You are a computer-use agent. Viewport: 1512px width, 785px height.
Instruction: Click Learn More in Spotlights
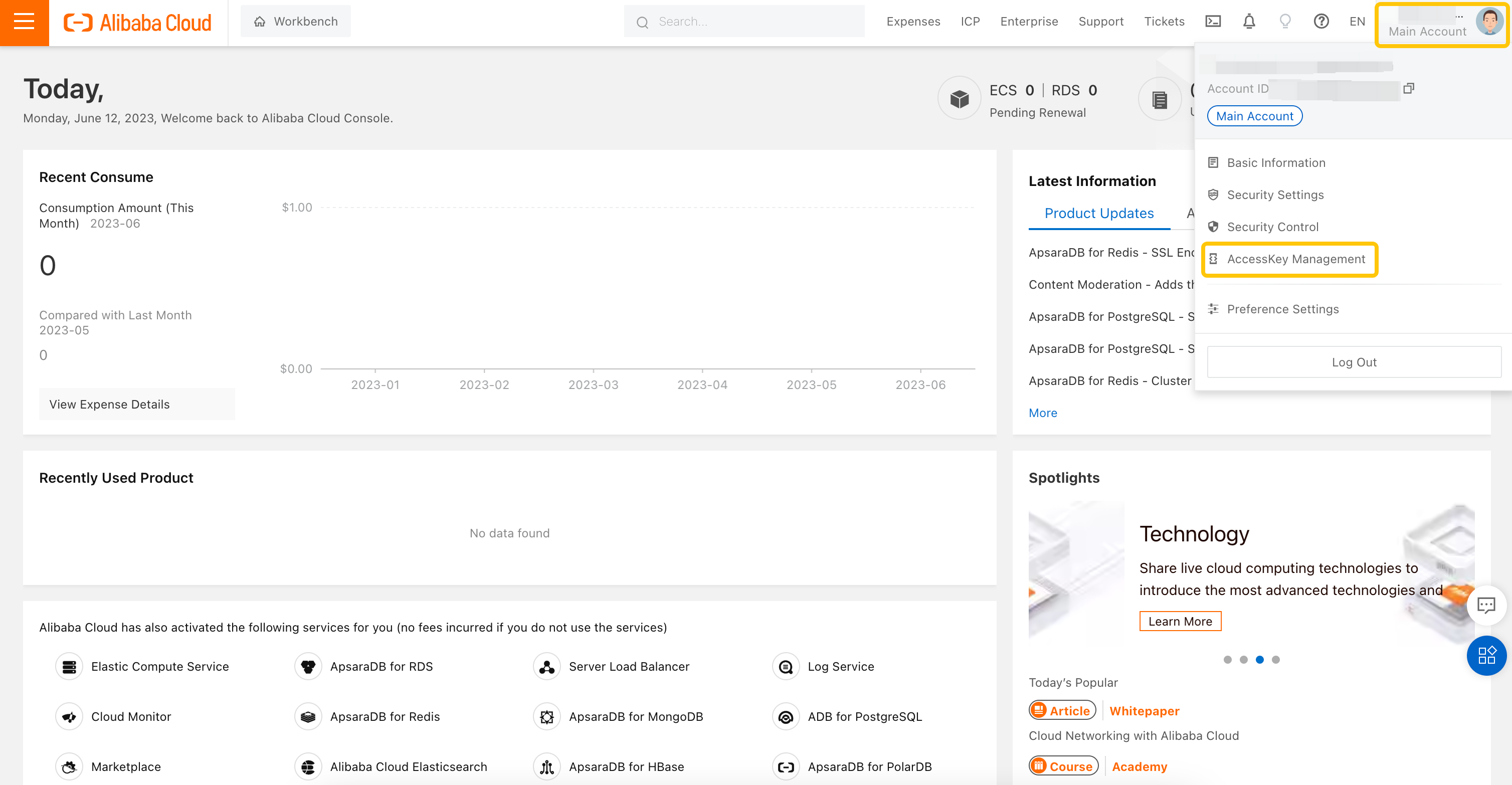1180,621
